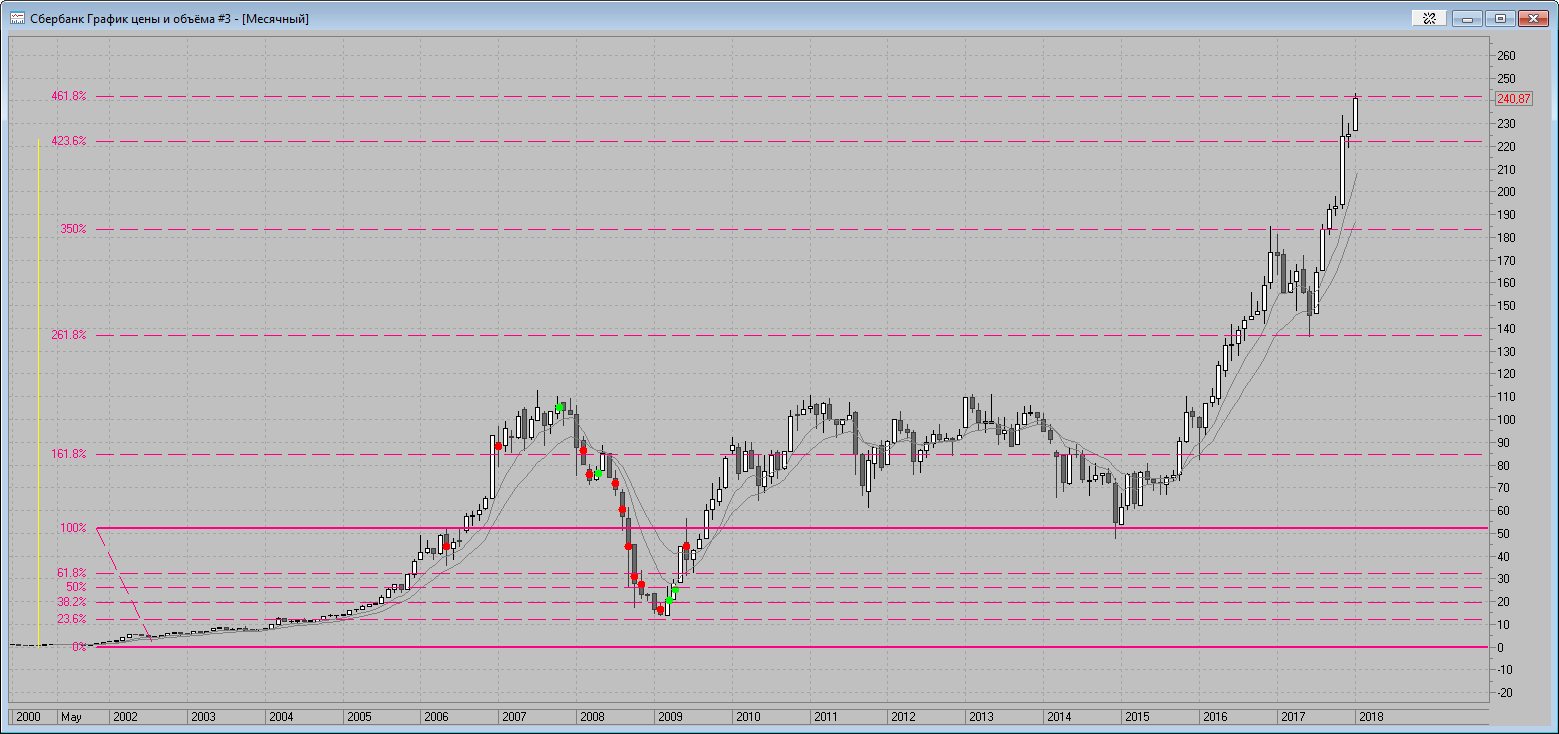Click the 2004 segment on time axis
The width and height of the screenshot is (1559, 734).
[x=304, y=717]
